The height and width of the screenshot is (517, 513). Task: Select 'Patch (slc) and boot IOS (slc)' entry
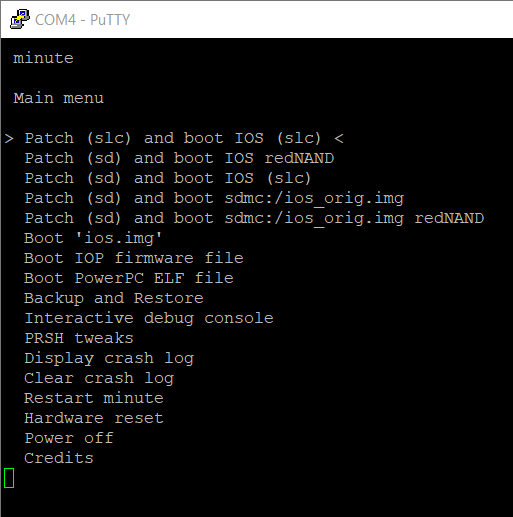pyautogui.click(x=173, y=138)
